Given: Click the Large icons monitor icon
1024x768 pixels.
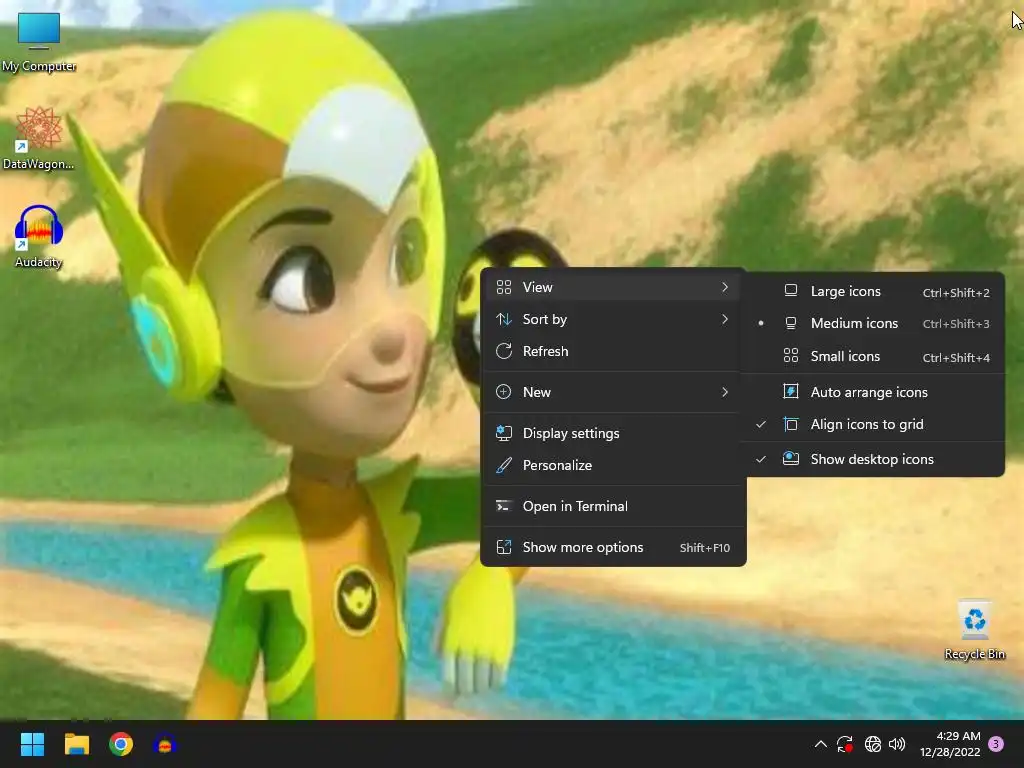Looking at the screenshot, I should click(791, 291).
